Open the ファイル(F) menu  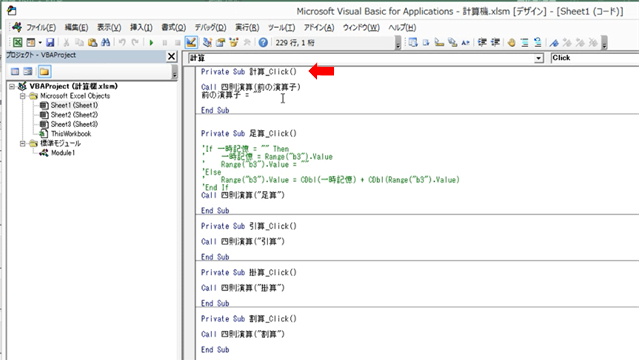pos(41,27)
